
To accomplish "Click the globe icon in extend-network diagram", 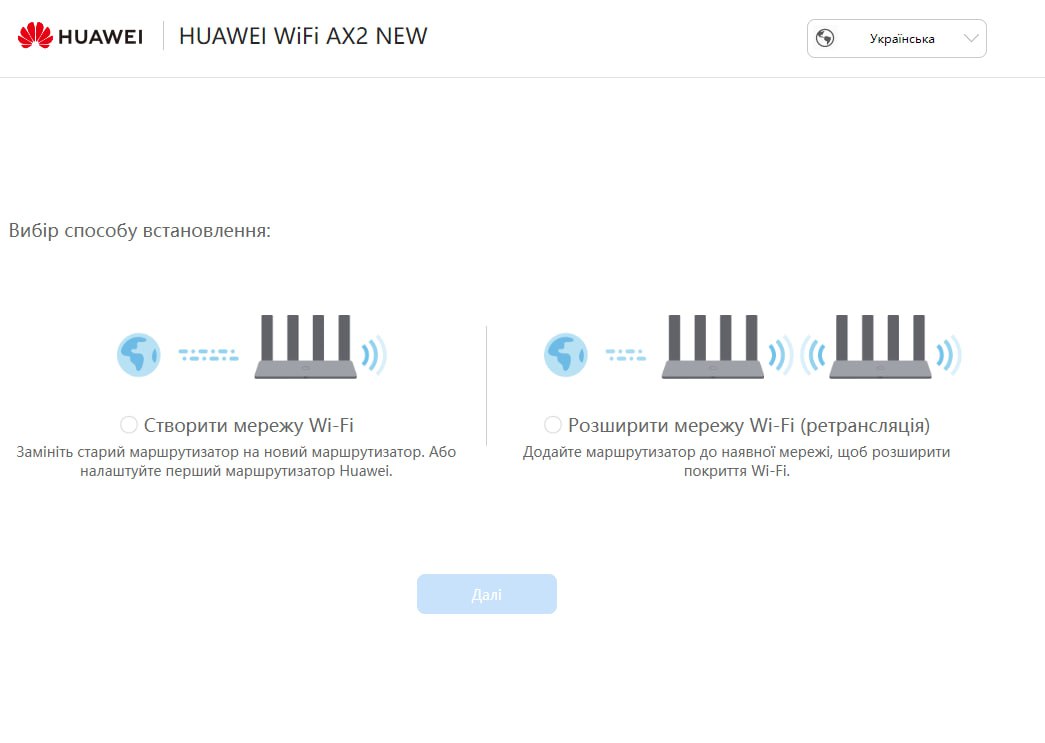I will (564, 355).
